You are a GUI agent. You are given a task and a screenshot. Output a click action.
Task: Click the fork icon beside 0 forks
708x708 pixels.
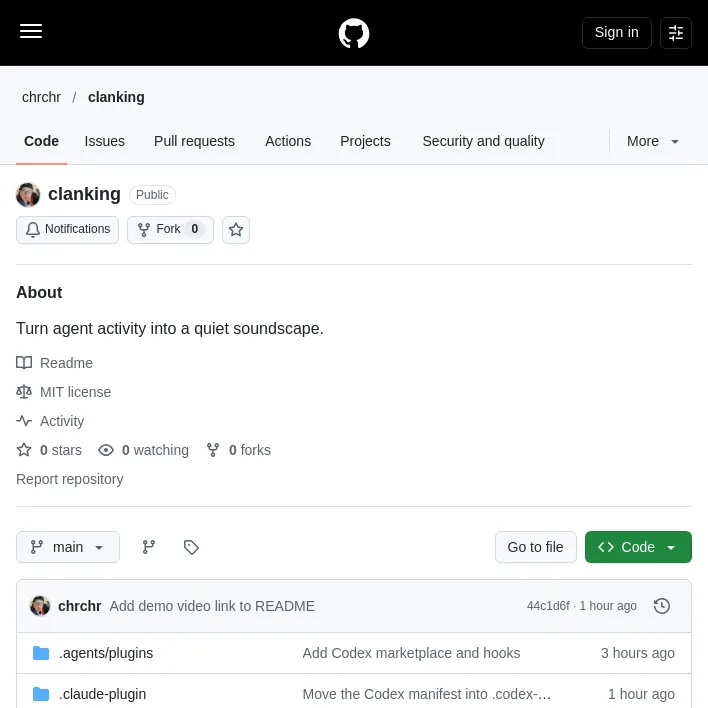[213, 450]
